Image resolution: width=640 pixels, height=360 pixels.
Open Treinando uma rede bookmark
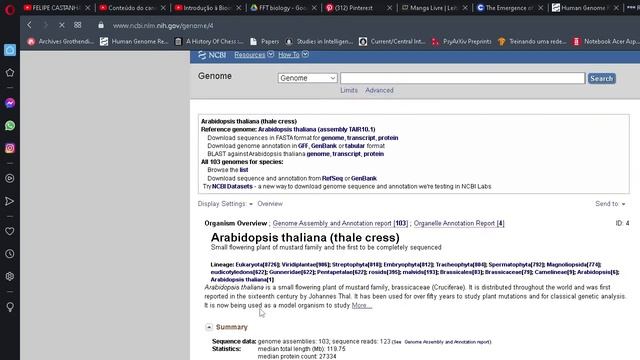coord(532,41)
